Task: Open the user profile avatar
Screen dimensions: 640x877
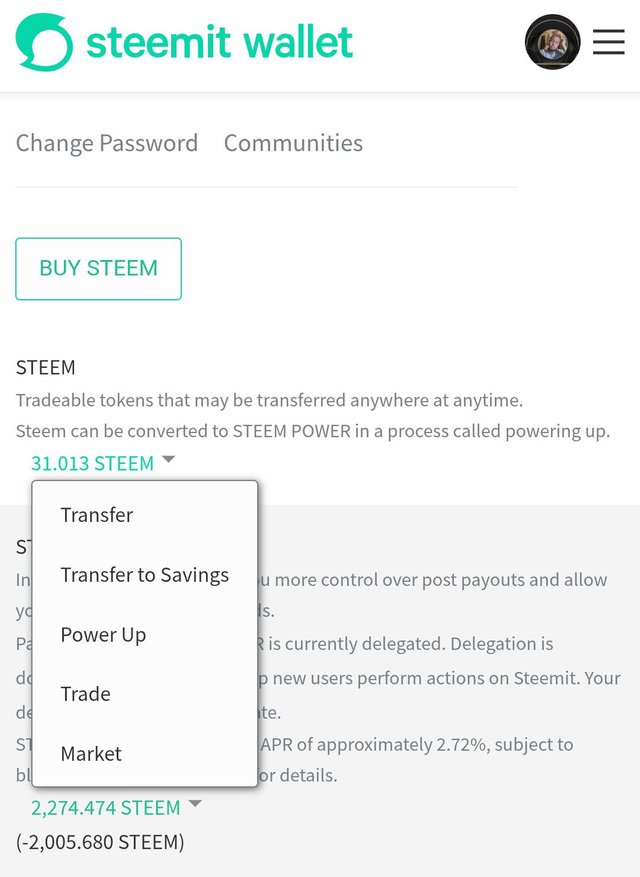Action: (552, 42)
